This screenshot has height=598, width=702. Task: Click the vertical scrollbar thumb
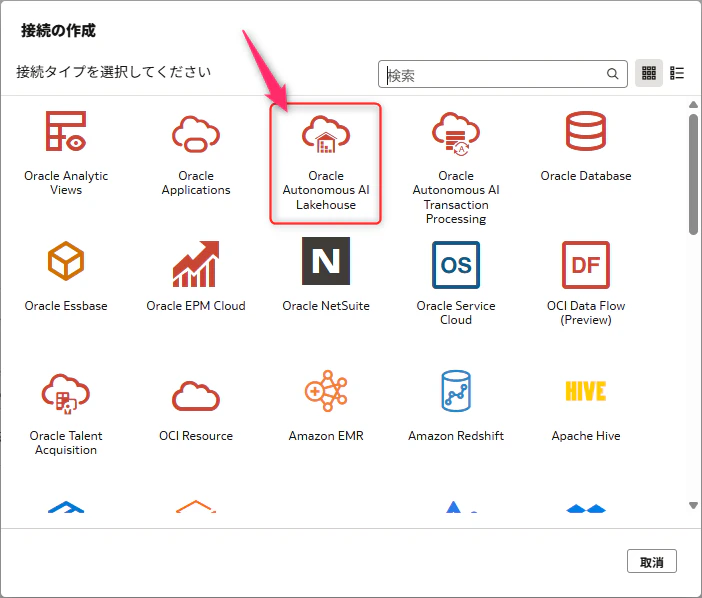(x=693, y=174)
